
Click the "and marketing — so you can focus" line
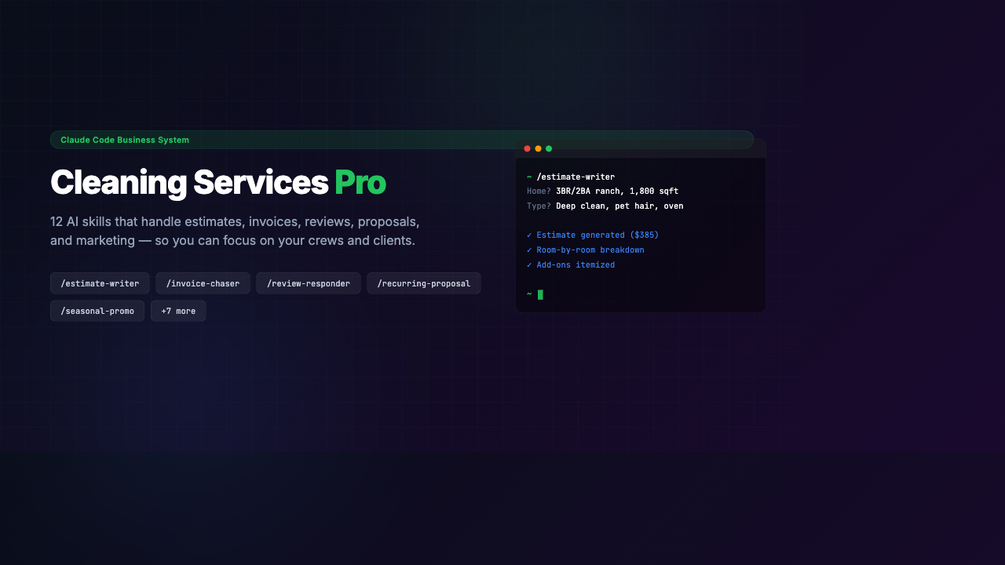tap(233, 241)
